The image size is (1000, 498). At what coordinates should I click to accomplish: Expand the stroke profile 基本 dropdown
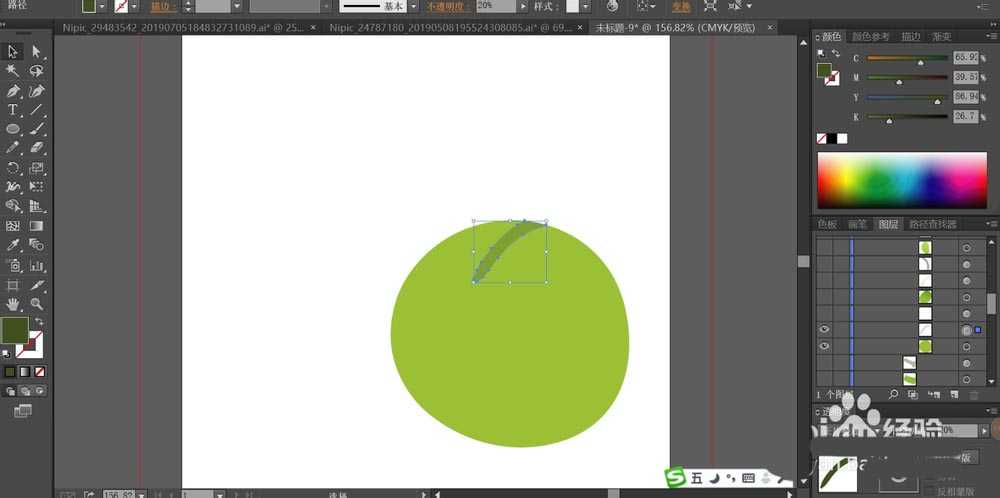tap(410, 6)
